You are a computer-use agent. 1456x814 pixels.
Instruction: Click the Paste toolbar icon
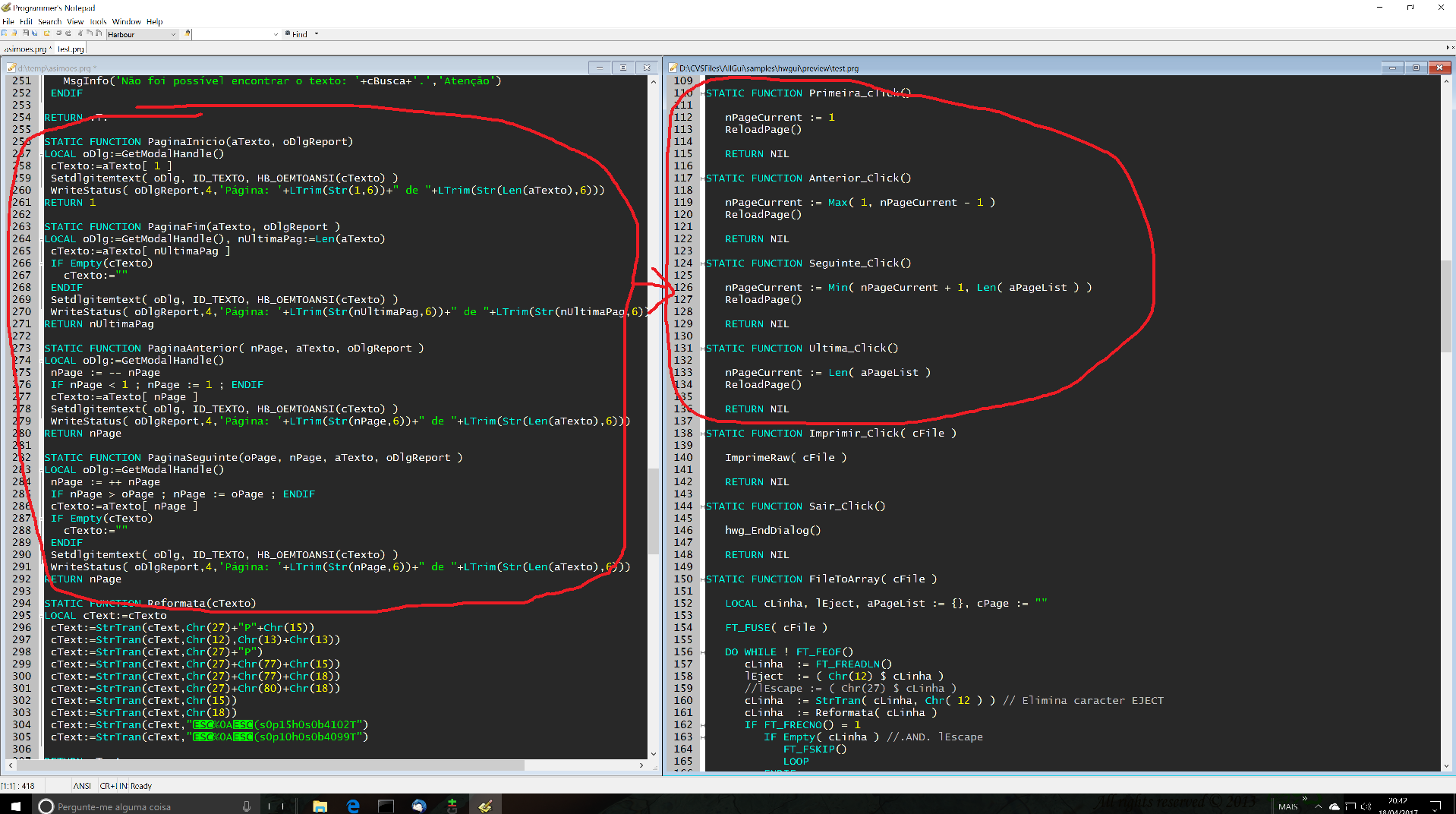99,33
